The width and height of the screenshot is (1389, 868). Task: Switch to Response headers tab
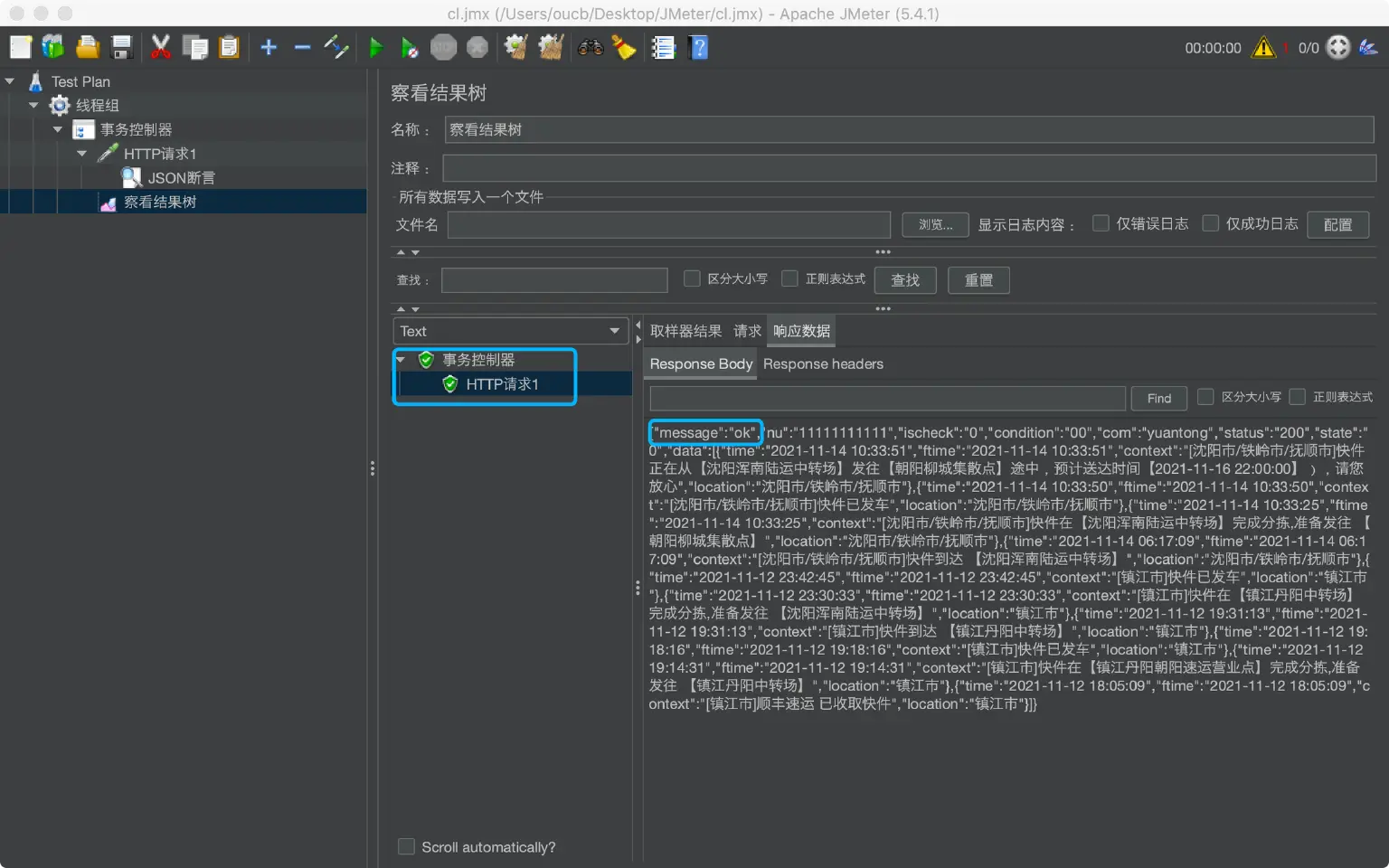tap(823, 363)
